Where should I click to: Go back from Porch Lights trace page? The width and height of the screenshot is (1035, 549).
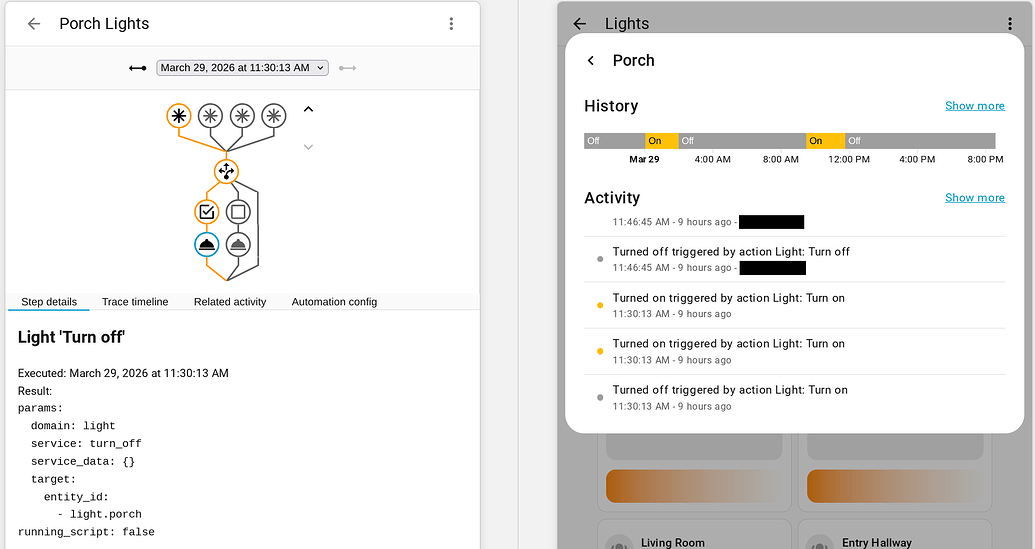[x=34, y=24]
